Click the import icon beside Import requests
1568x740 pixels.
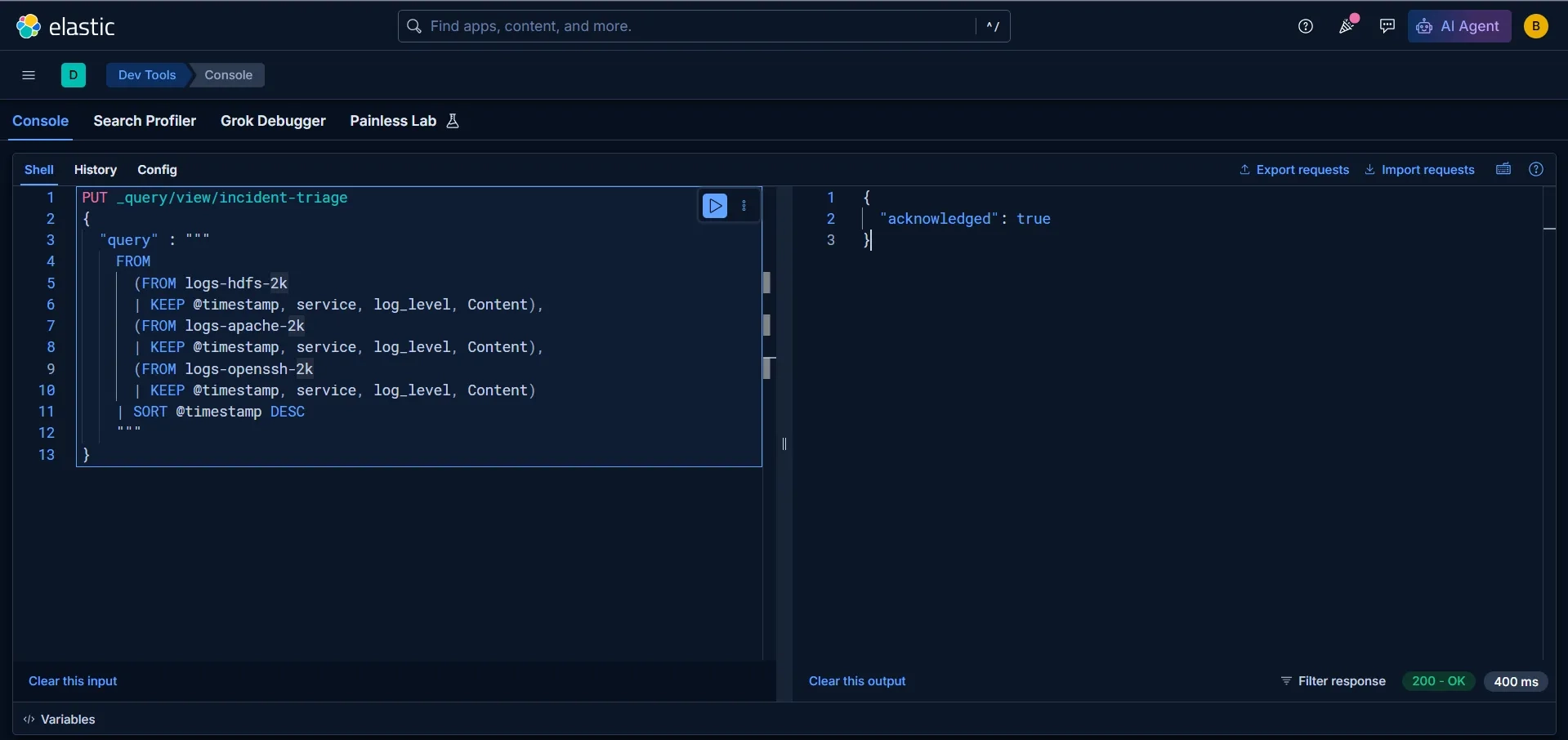pos(1369,170)
